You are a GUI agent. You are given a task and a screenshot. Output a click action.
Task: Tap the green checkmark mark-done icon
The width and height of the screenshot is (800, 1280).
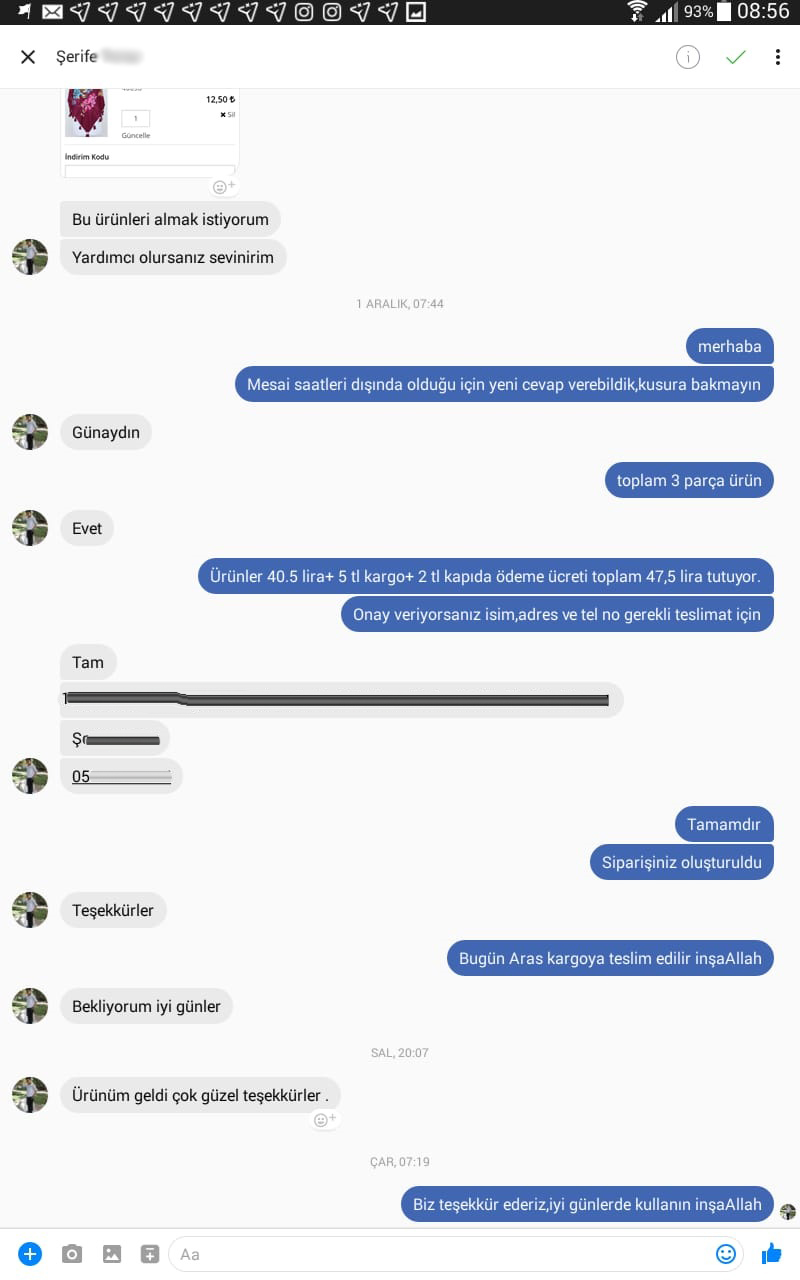(x=736, y=57)
